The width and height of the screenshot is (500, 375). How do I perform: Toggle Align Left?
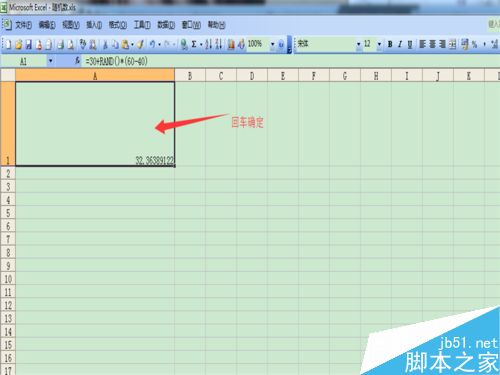(x=422, y=44)
